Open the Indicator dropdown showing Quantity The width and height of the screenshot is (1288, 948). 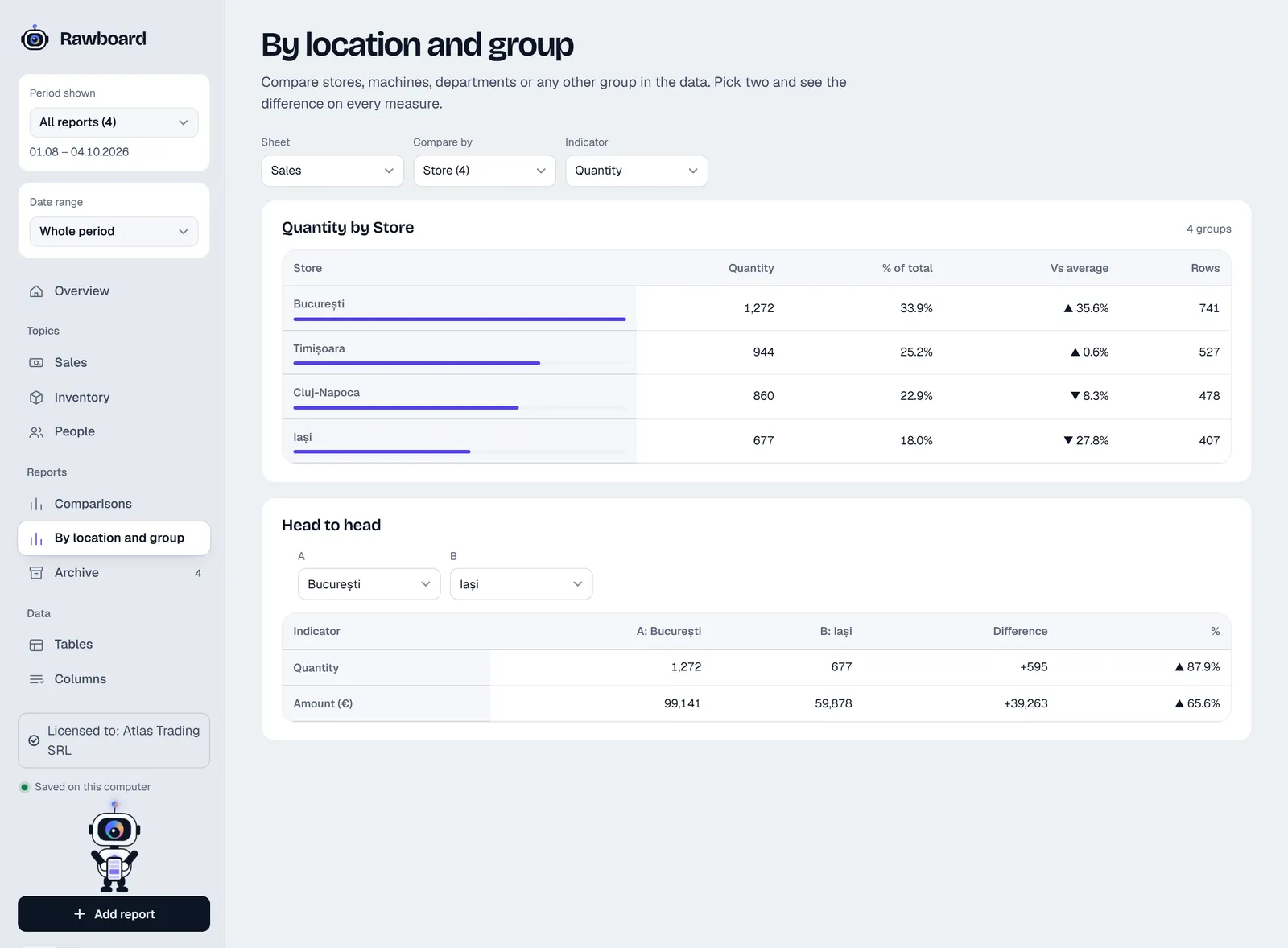[637, 171]
